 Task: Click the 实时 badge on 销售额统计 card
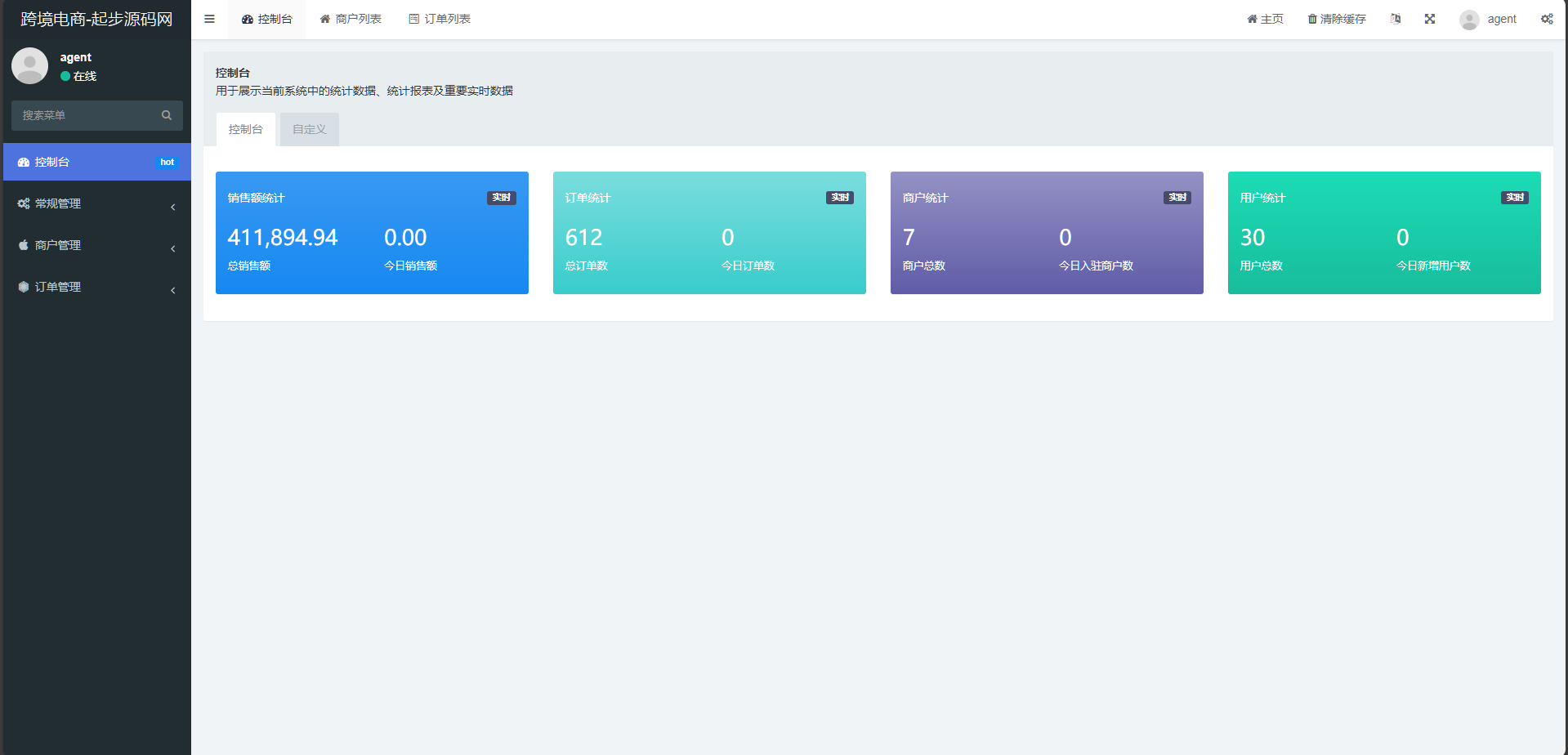point(502,198)
